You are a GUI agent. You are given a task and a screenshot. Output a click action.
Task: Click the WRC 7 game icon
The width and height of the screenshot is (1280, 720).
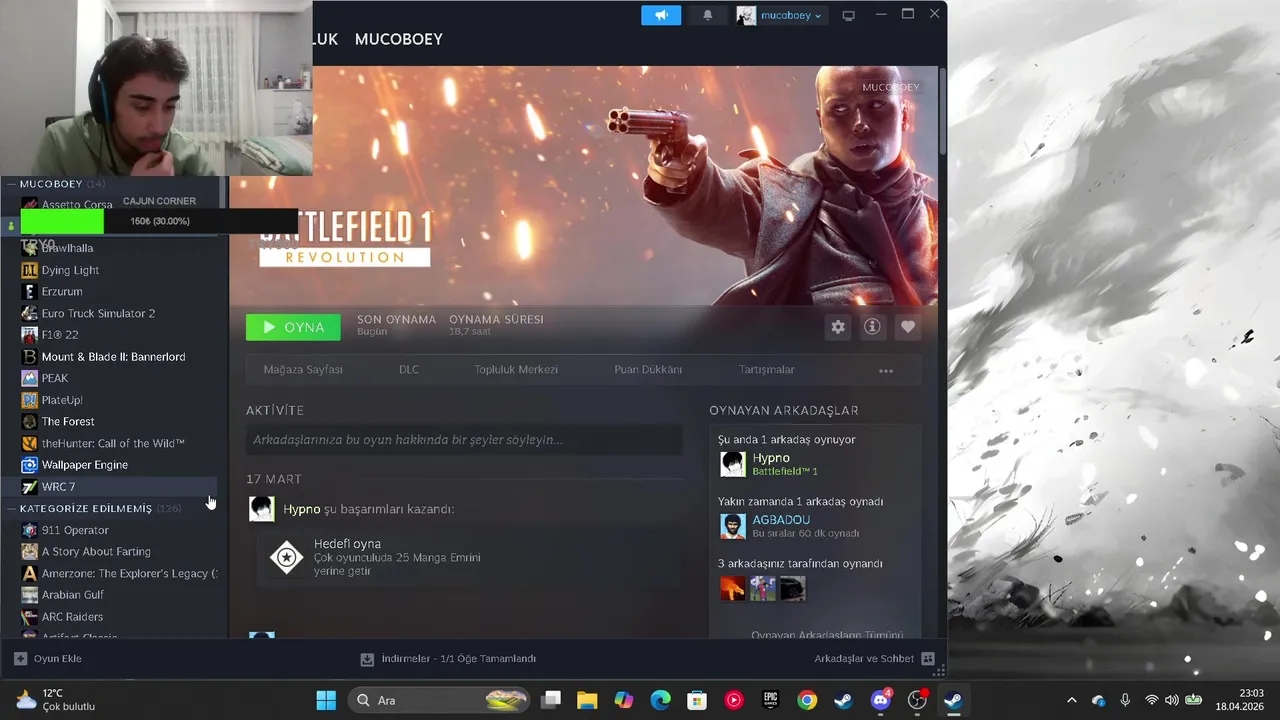coord(30,487)
